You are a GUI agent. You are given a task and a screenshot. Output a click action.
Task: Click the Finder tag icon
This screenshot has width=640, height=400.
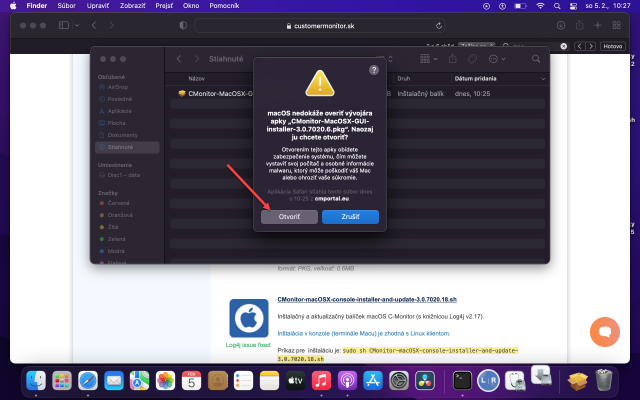point(472,59)
